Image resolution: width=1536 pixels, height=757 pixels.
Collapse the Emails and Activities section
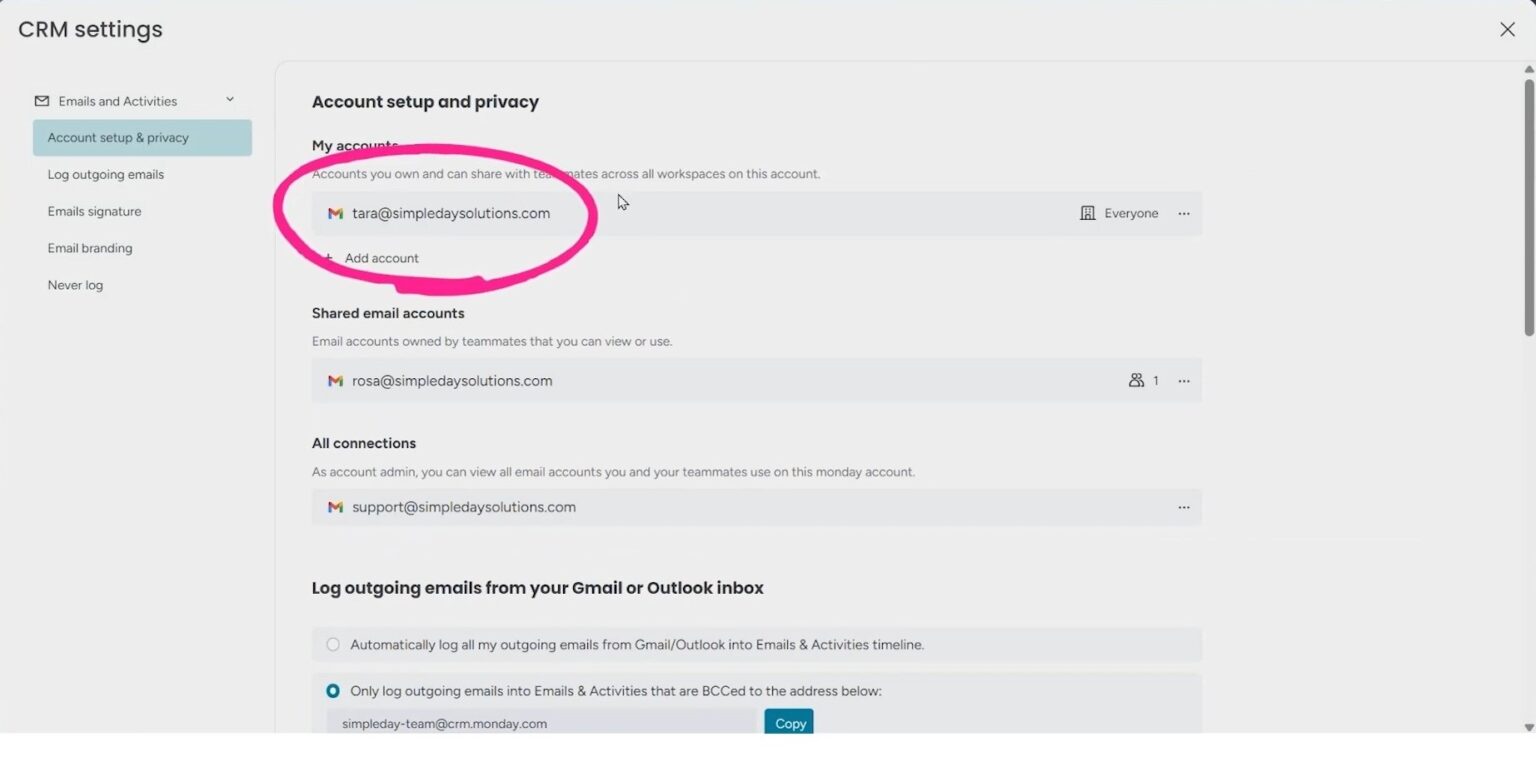(229, 100)
